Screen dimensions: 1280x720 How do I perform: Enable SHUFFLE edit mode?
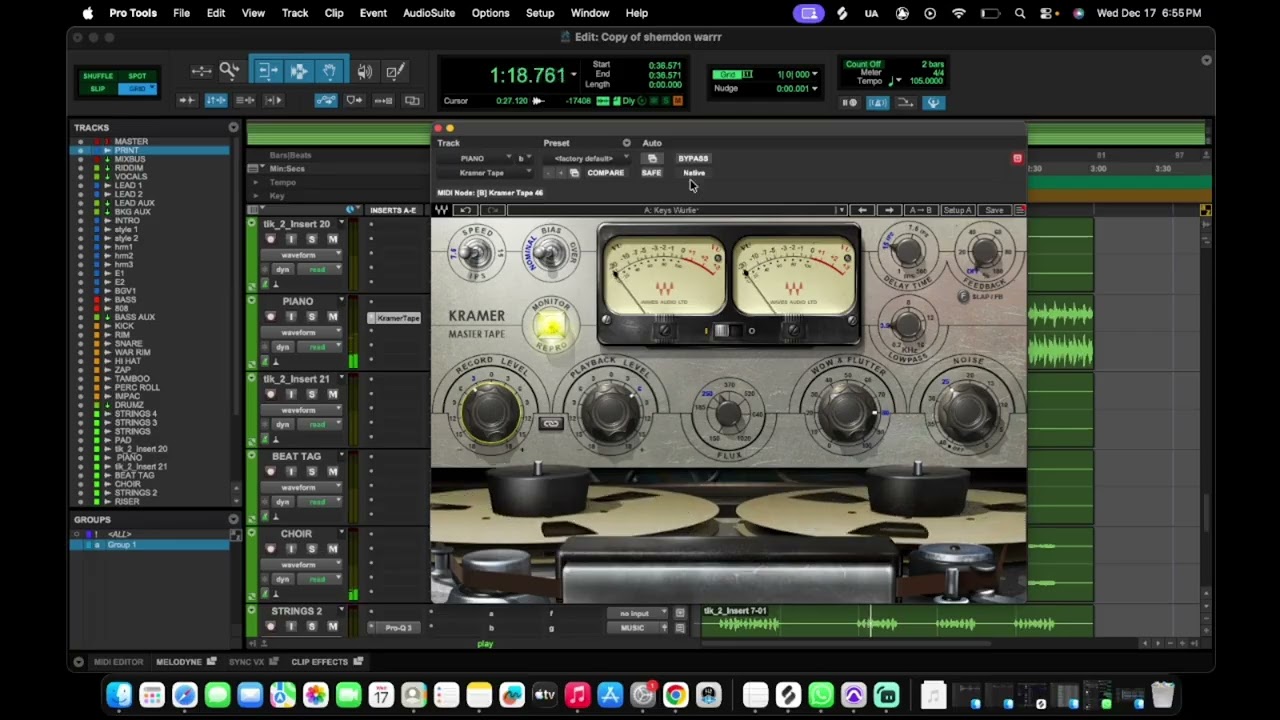pos(98,76)
